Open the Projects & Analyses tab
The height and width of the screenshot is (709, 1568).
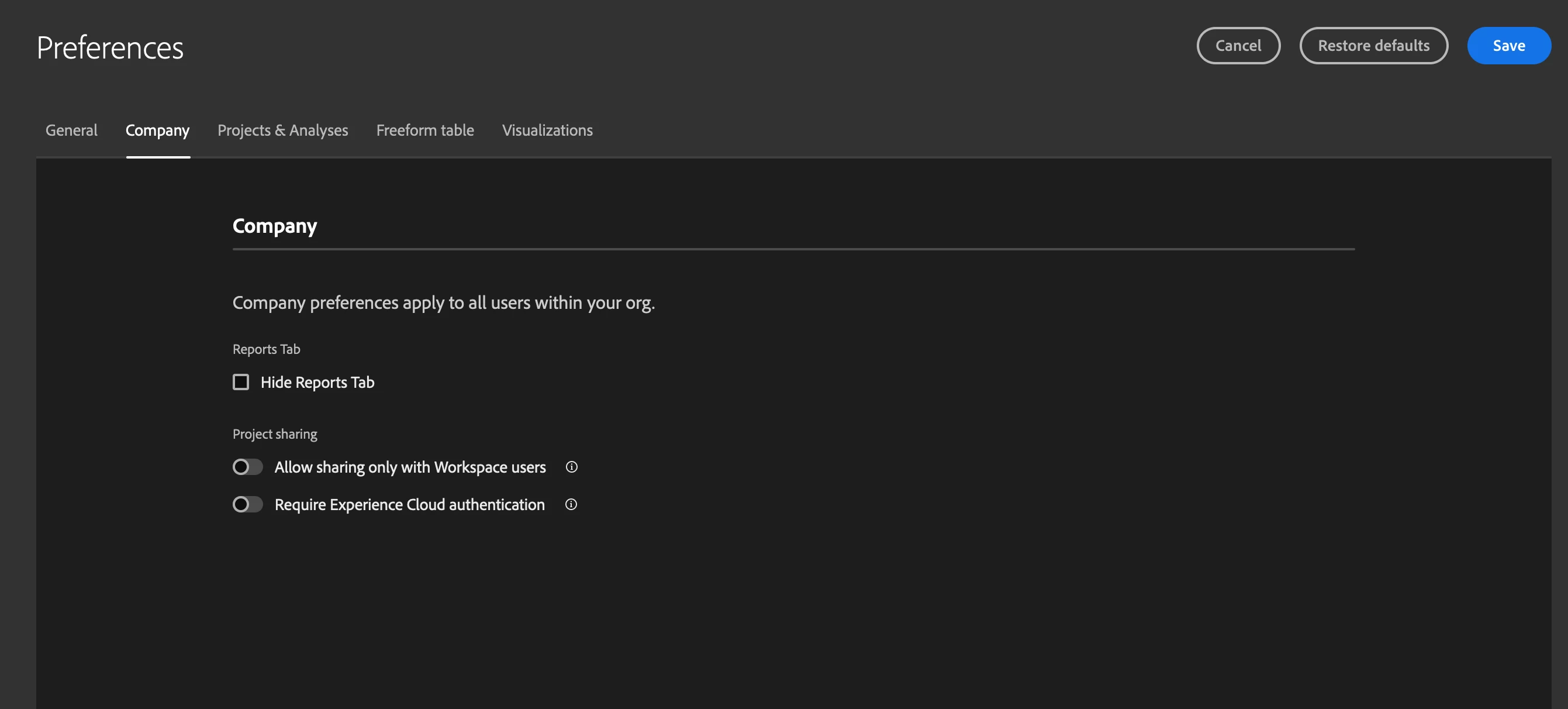click(282, 130)
